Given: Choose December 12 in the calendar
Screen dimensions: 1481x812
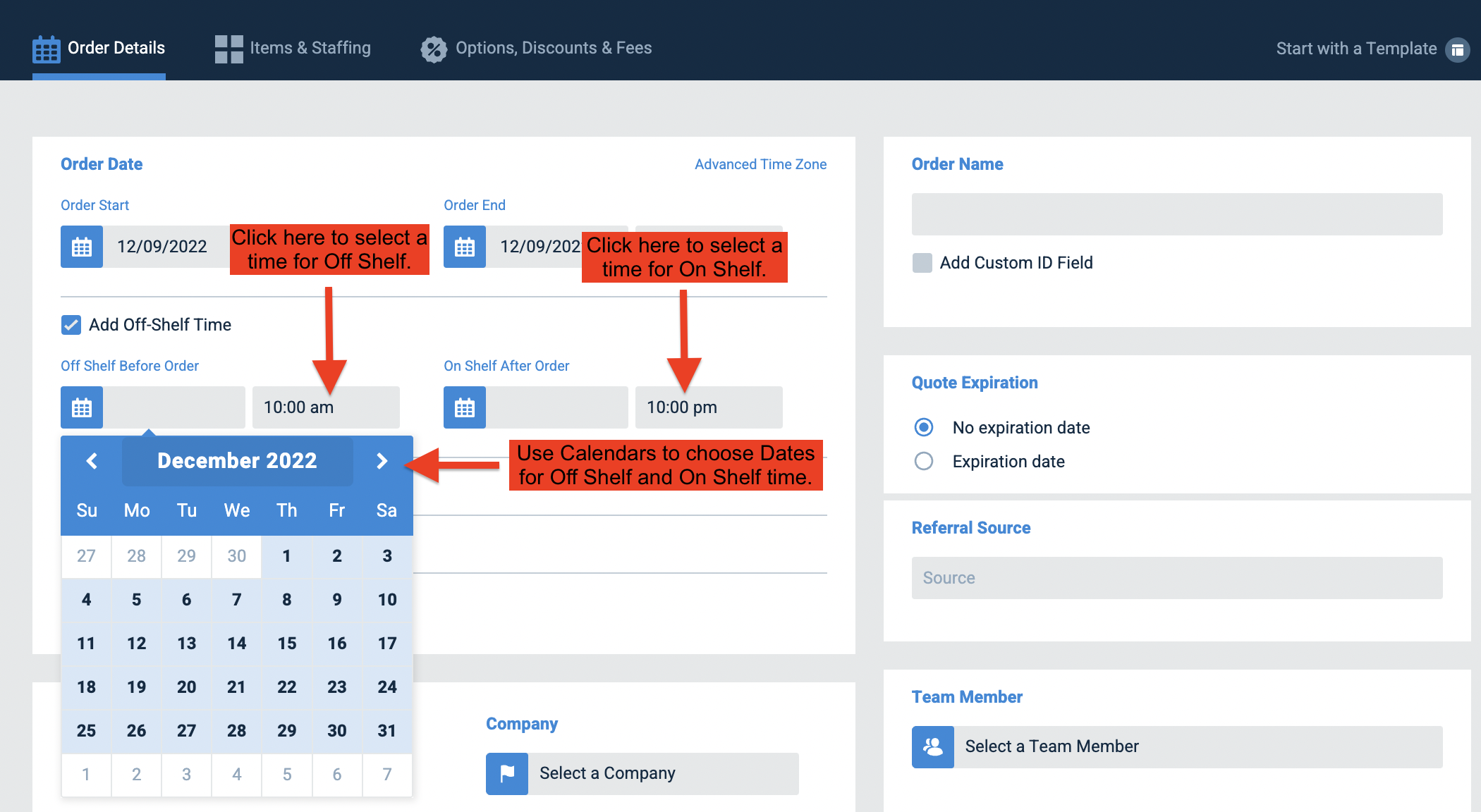Looking at the screenshot, I should coord(136,644).
